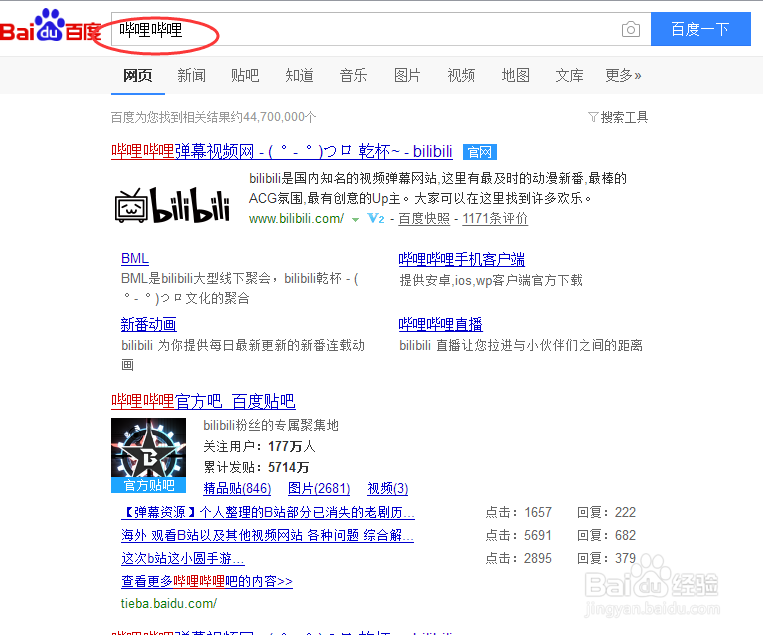Click bilibili 直播让您拉进 description text

[x=521, y=345]
